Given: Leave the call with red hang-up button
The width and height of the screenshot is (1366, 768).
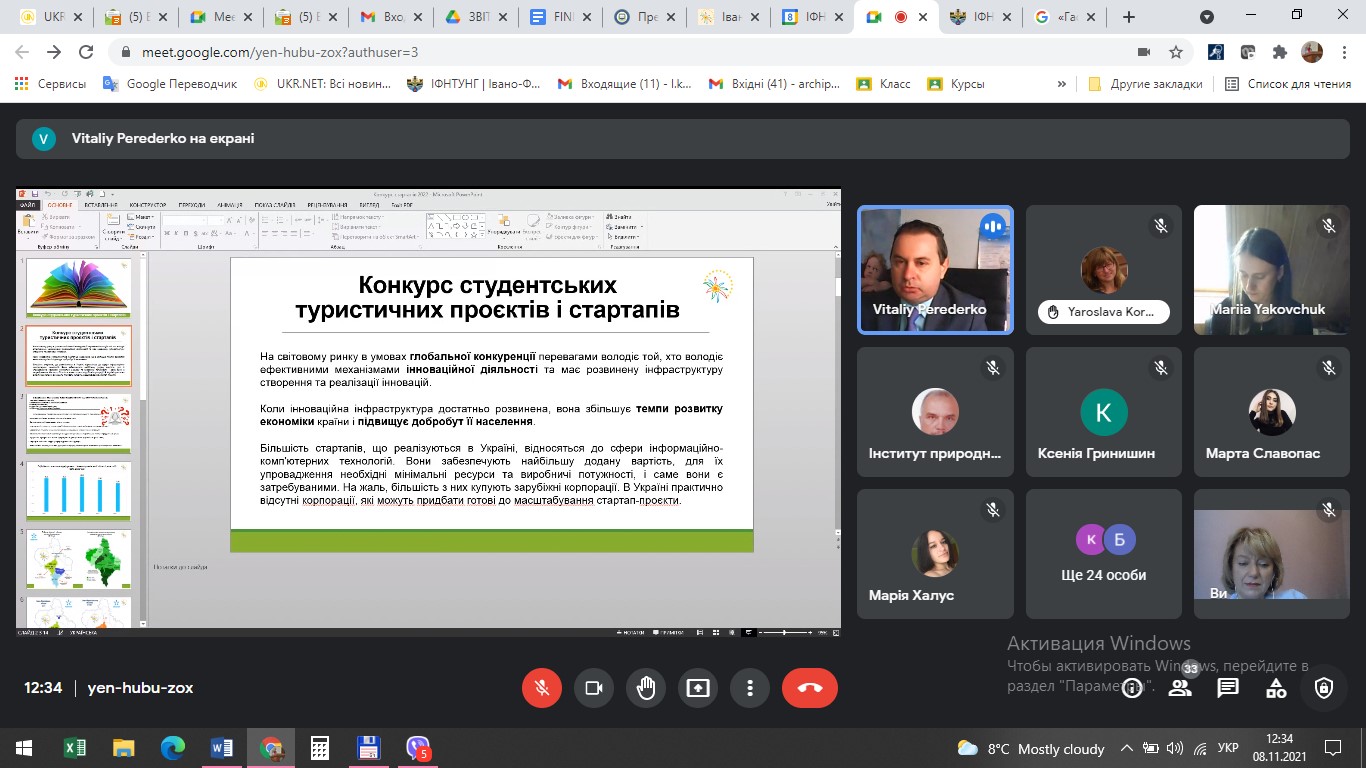Looking at the screenshot, I should [x=809, y=688].
